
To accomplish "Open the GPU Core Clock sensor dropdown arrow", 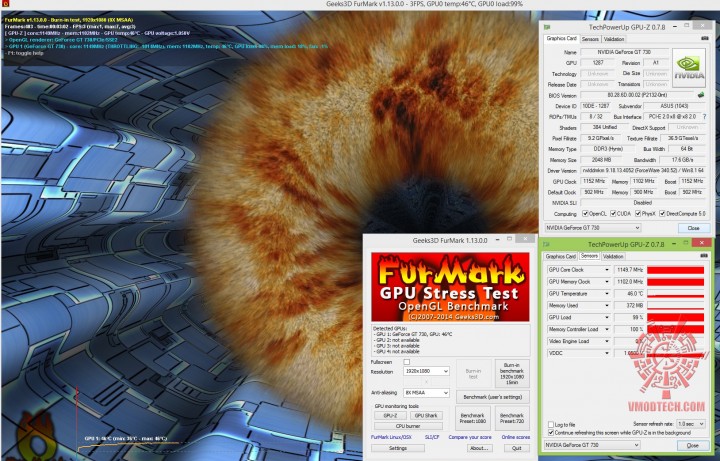I will tap(607, 270).
